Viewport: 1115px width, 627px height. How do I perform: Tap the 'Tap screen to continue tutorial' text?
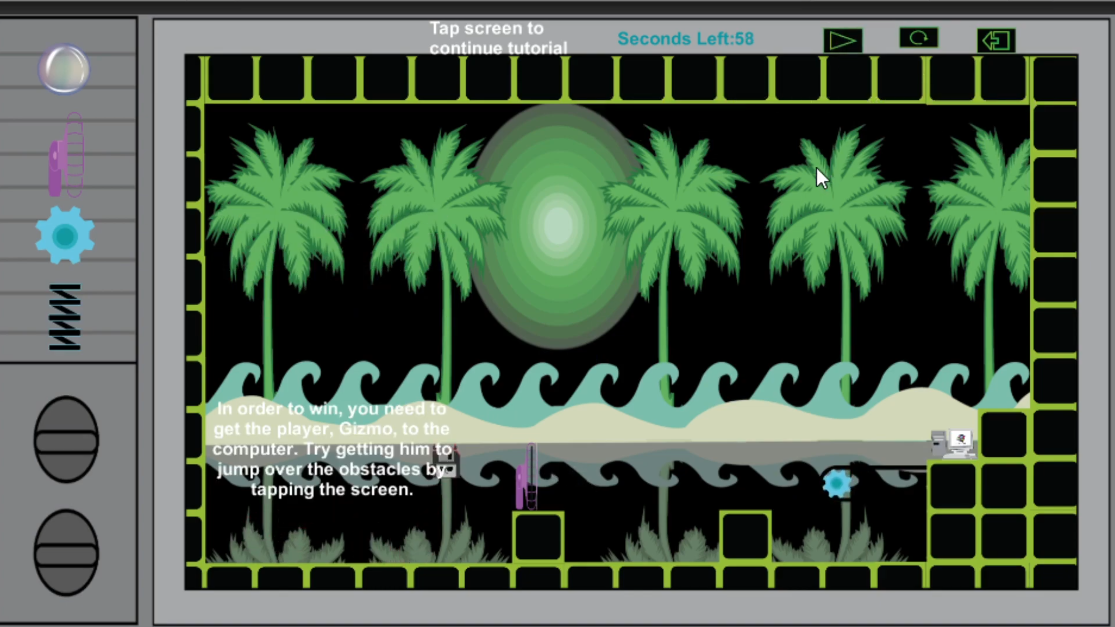pos(498,38)
